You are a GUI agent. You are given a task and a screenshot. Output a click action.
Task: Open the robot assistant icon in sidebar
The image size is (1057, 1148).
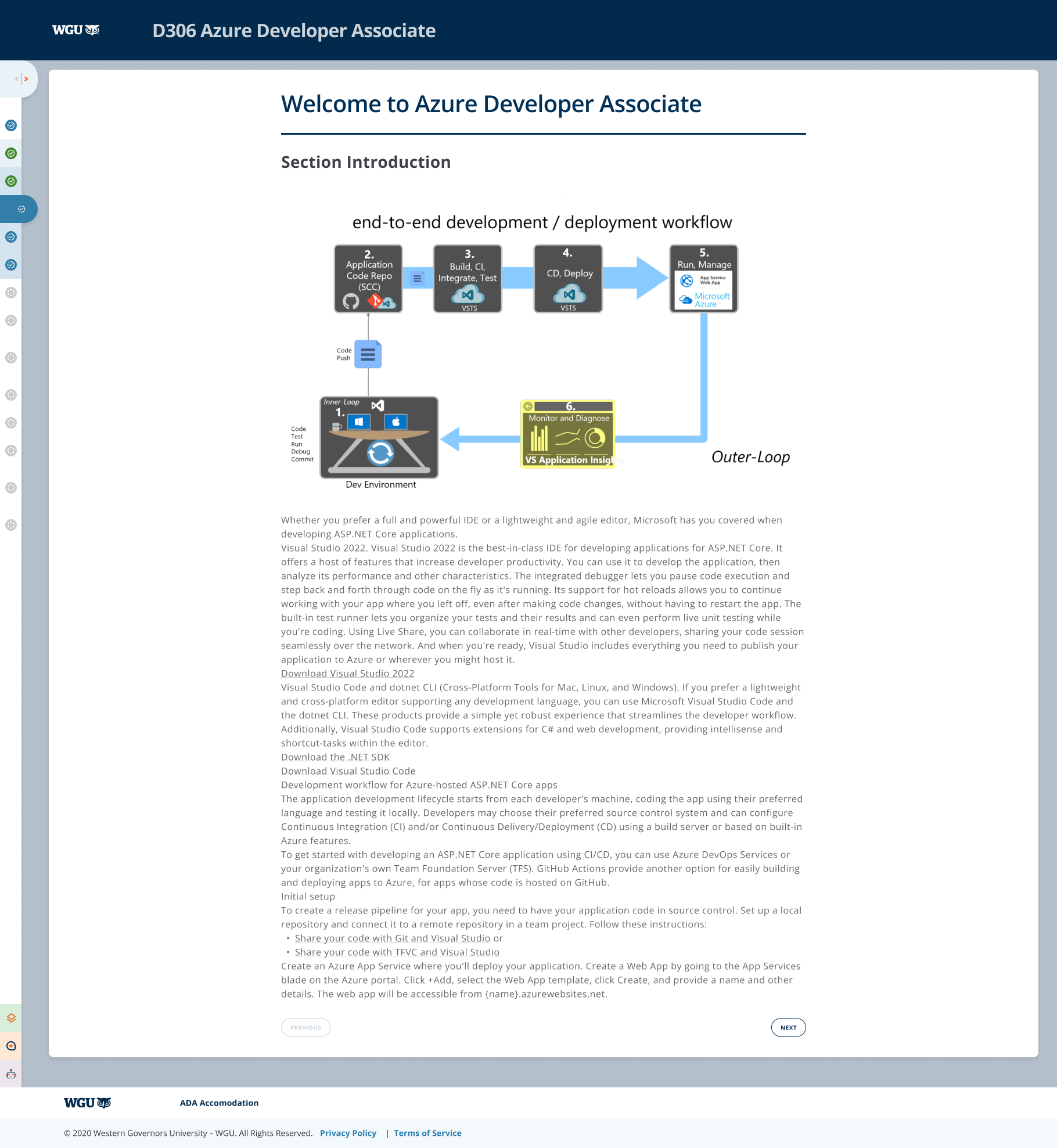click(x=11, y=1074)
